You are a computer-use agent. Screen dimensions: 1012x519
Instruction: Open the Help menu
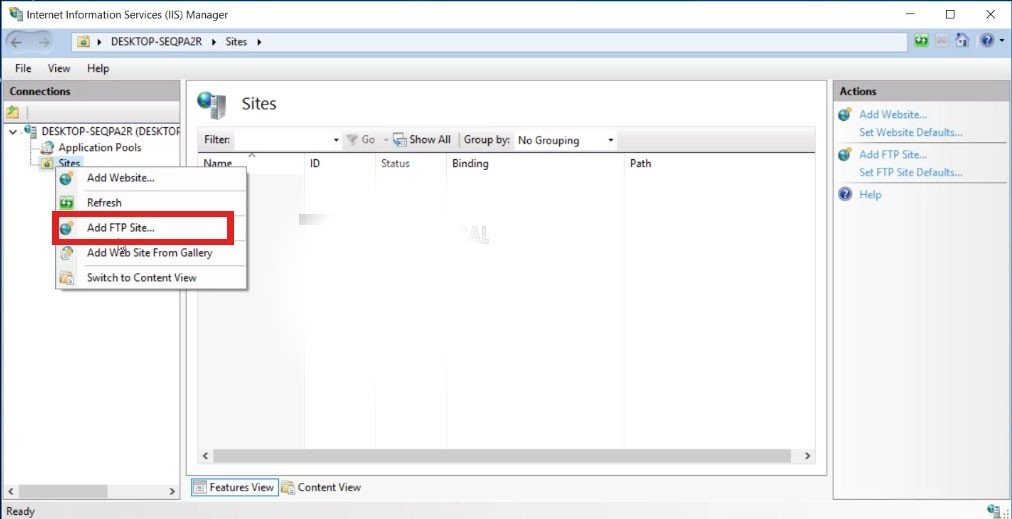tap(98, 68)
